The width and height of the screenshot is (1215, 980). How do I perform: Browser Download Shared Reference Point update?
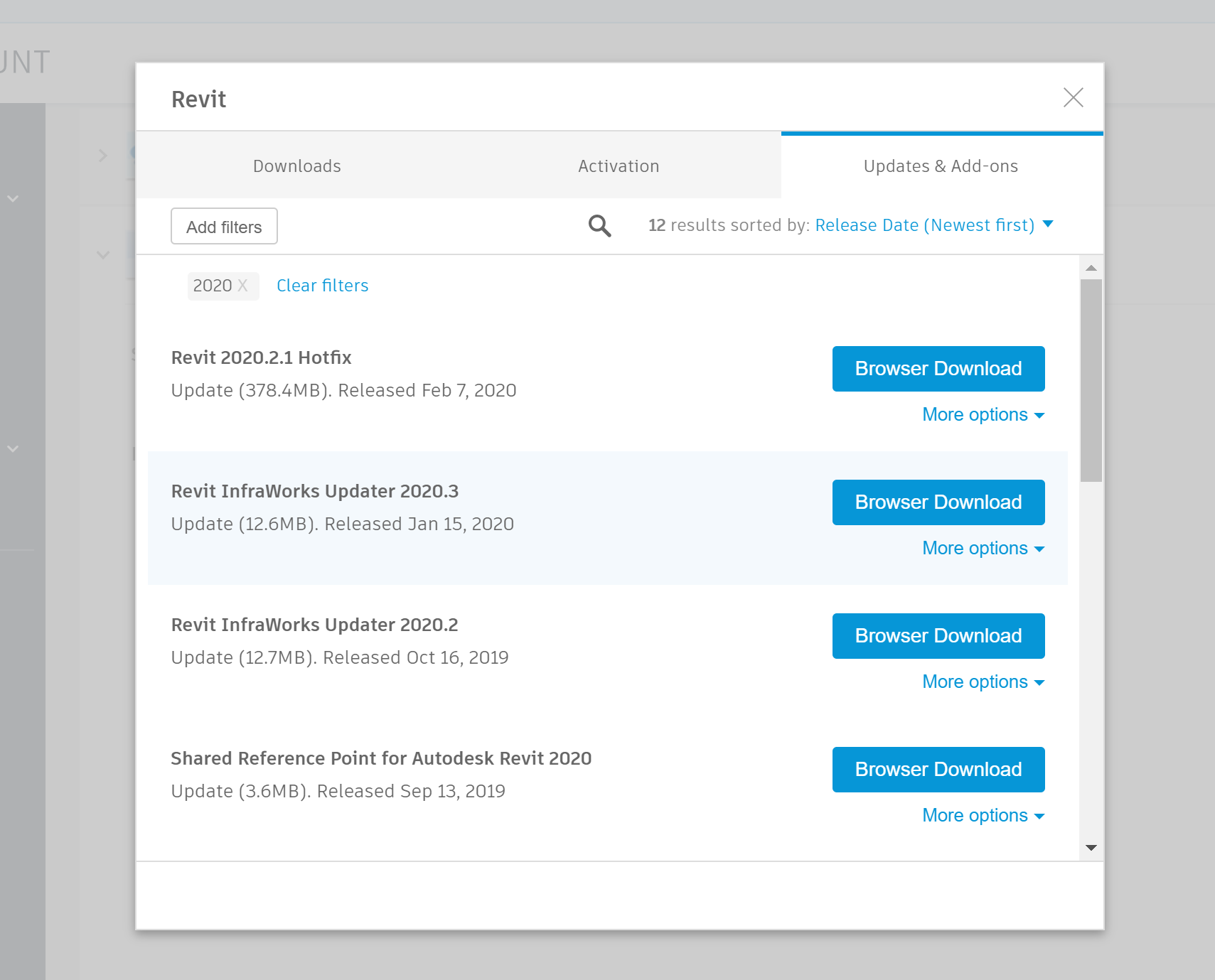(938, 770)
